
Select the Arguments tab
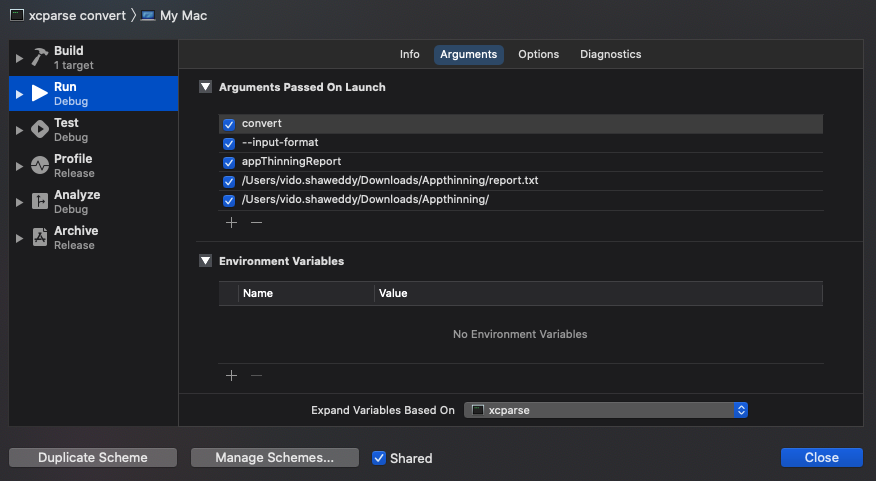[x=469, y=54]
